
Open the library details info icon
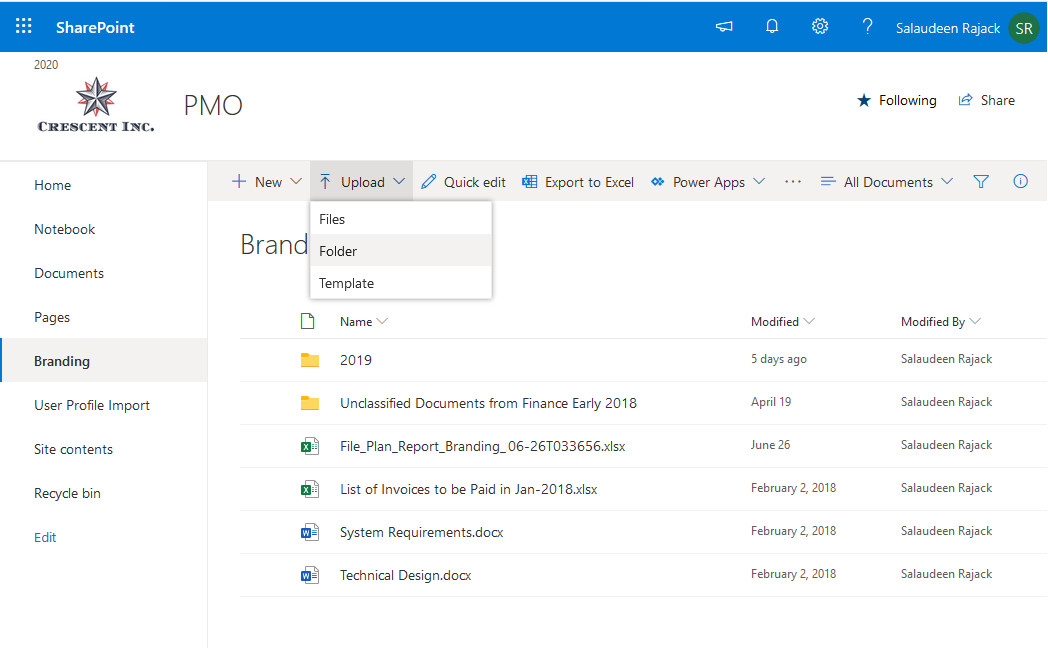click(x=1020, y=181)
